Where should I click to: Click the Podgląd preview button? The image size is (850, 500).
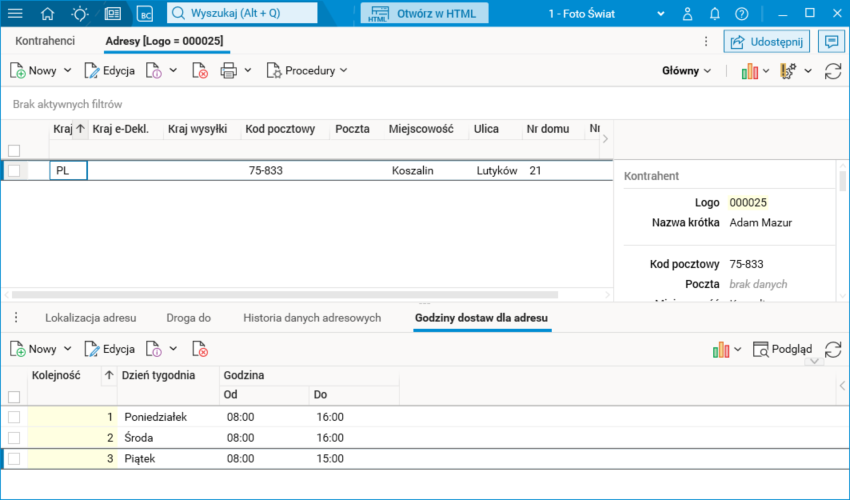(782, 349)
